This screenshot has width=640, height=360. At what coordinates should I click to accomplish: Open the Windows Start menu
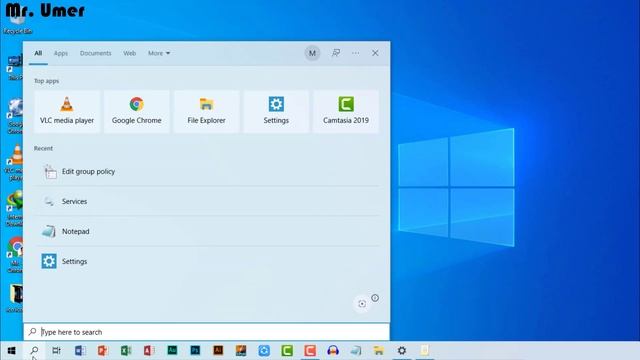[x=11, y=350]
